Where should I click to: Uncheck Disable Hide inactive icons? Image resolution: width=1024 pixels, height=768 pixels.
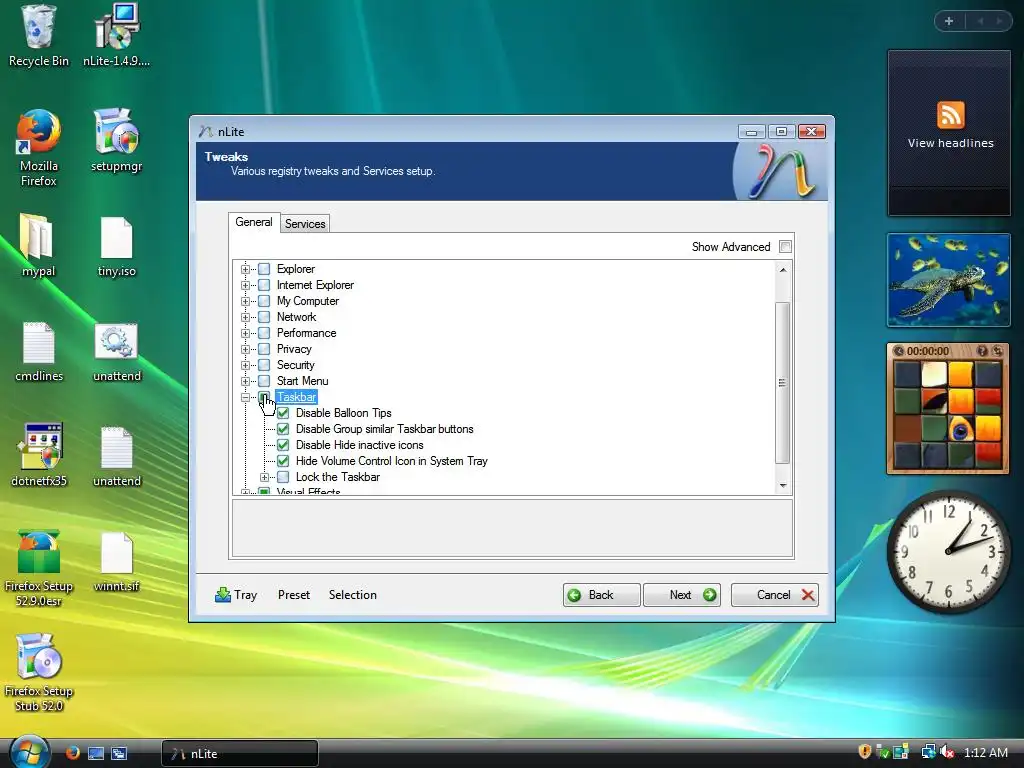click(283, 445)
